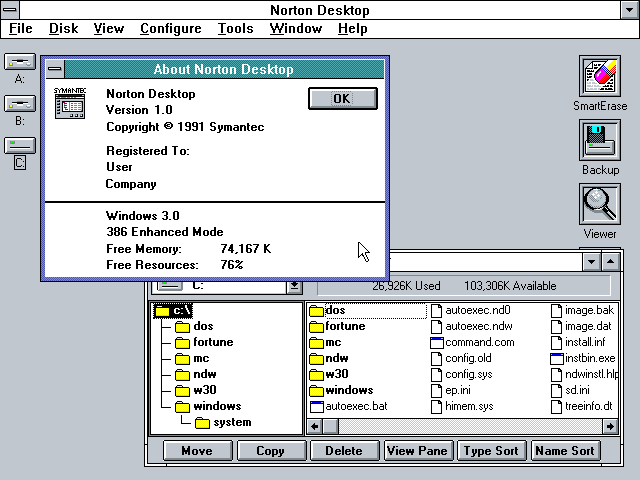
Task: Open the A: floppy drive icon
Action: (x=20, y=62)
